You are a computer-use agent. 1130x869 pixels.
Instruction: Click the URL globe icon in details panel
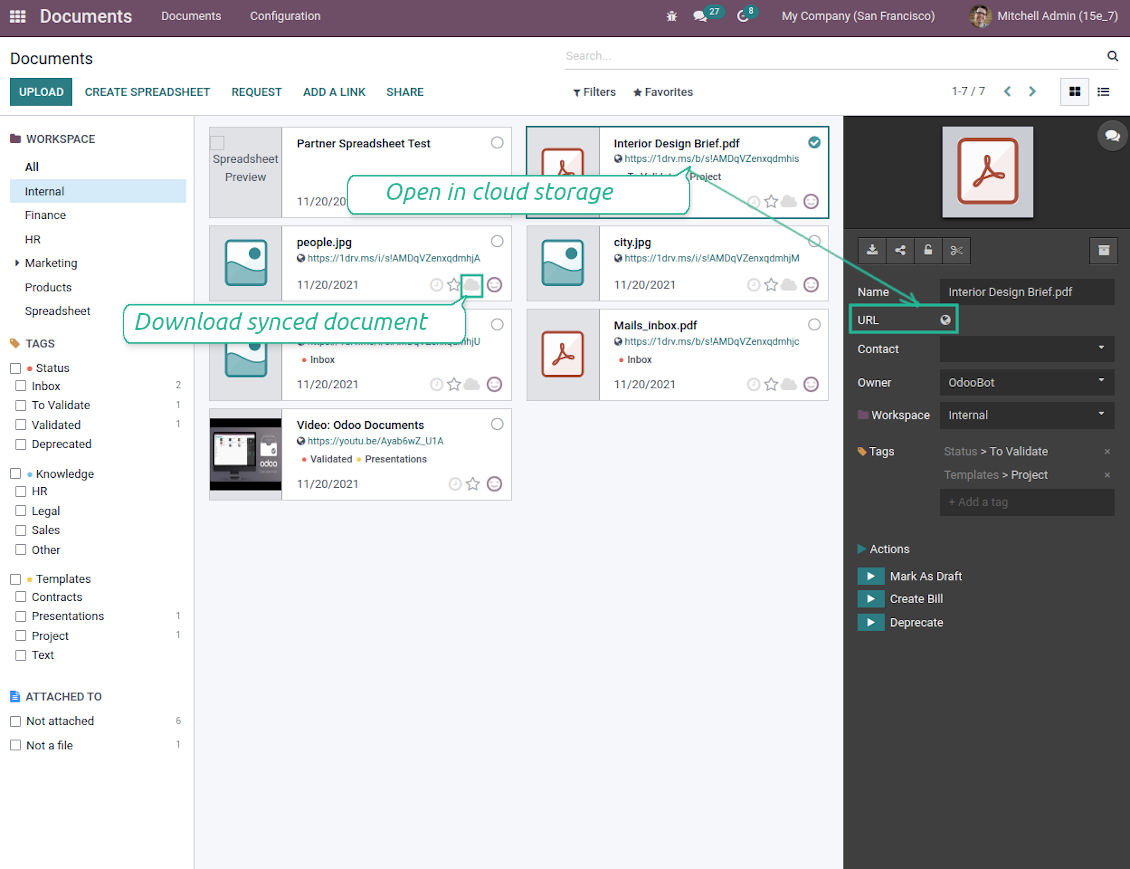(946, 320)
